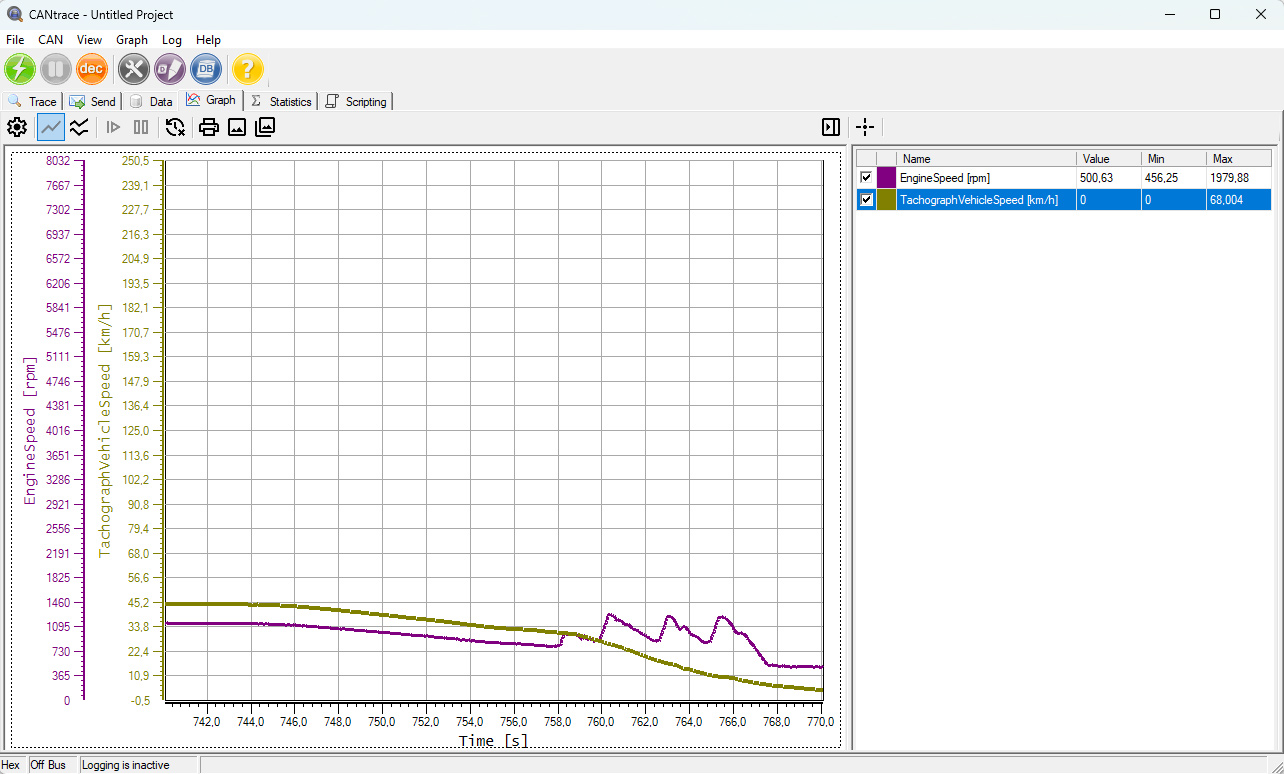Open the Log menu
The width and height of the screenshot is (1284, 774).
click(172, 40)
